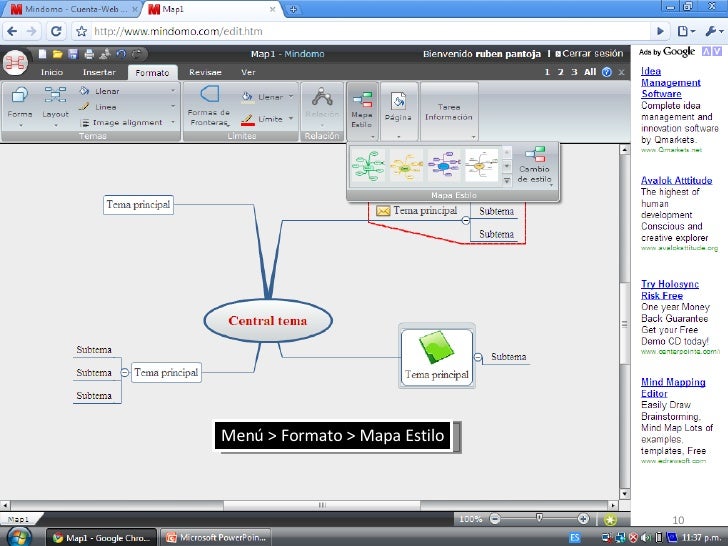The height and width of the screenshot is (546, 728).
Task: Click the Relación icon
Action: point(322,96)
